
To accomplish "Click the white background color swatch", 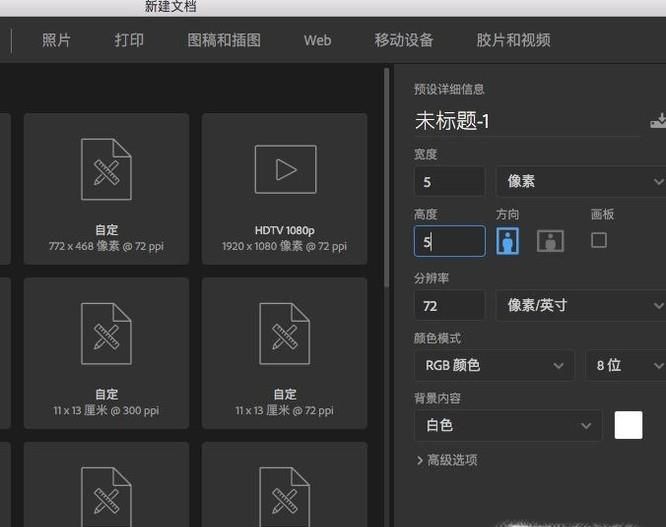I will [x=628, y=425].
